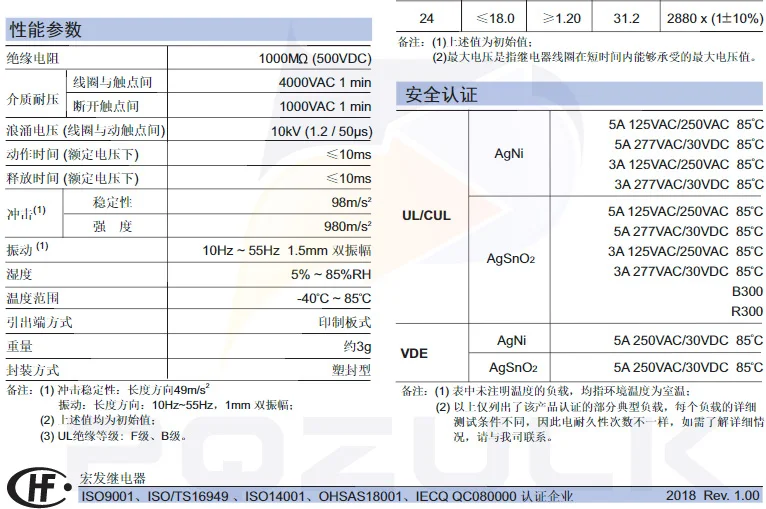Image resolution: width=766 pixels, height=509 pixels.
Task: Click the 湿度 row label
Action: (x=20, y=275)
